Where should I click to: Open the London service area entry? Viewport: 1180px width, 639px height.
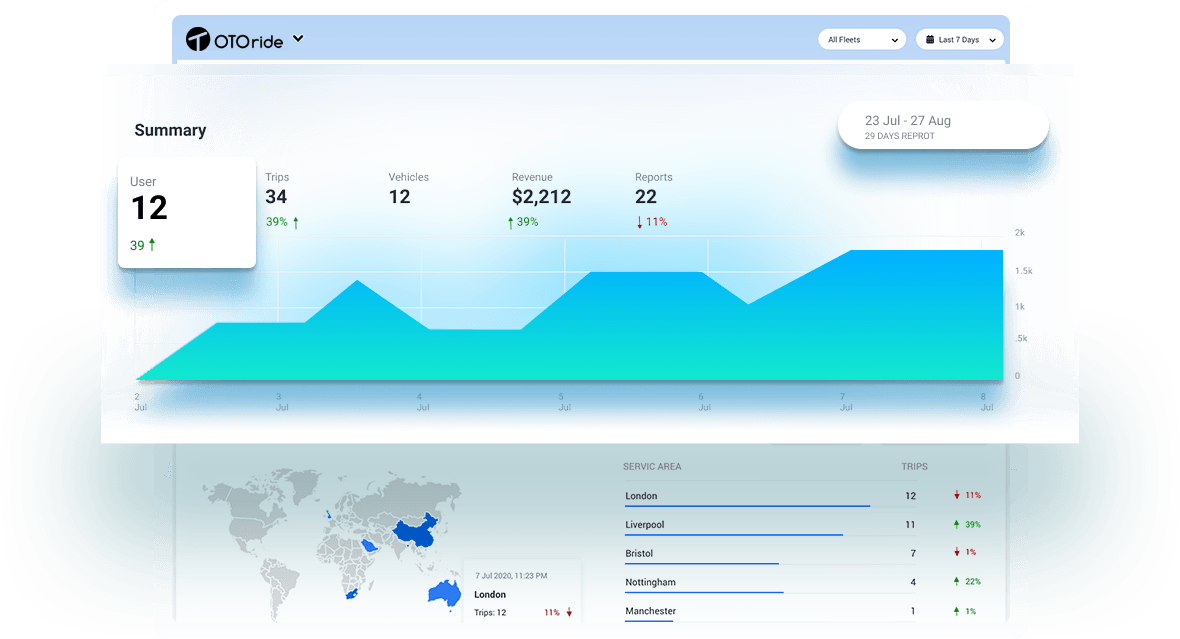(641, 495)
